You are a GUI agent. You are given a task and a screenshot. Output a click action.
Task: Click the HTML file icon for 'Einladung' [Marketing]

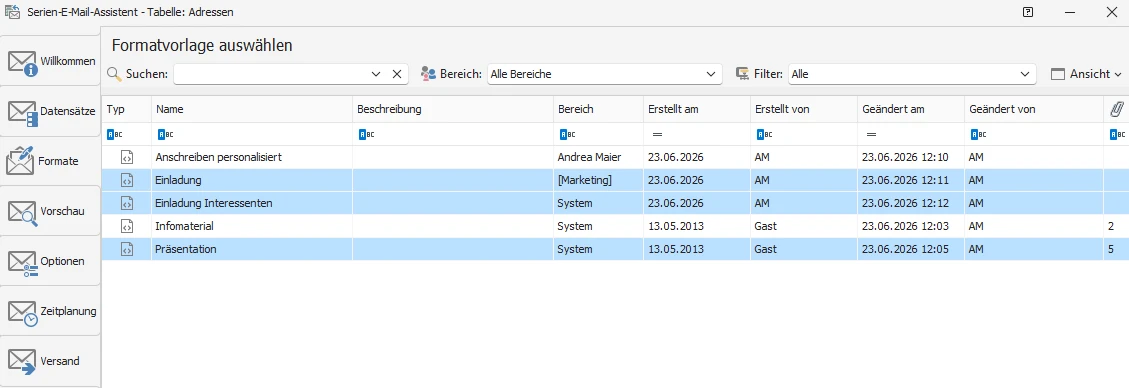coord(127,180)
